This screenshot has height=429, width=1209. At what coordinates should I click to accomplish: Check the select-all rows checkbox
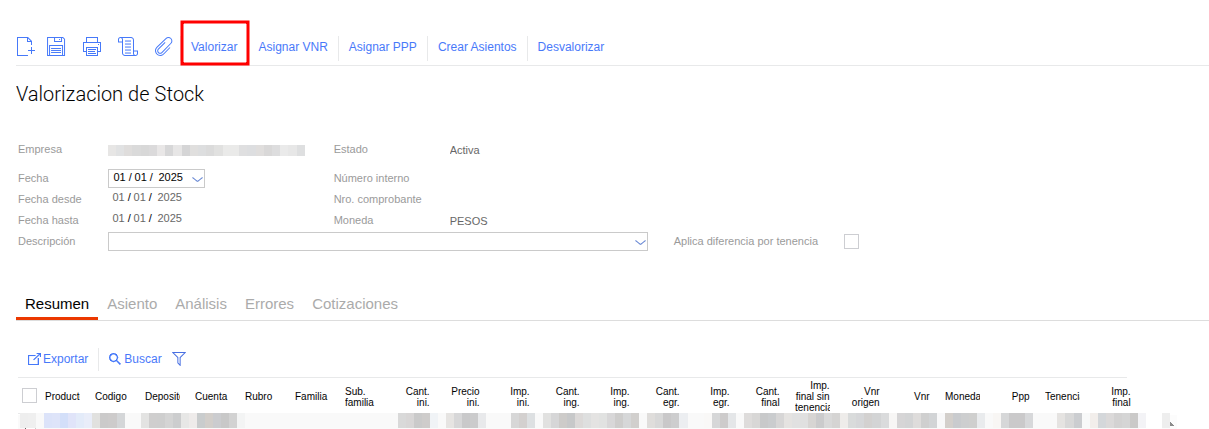pyautogui.click(x=29, y=395)
